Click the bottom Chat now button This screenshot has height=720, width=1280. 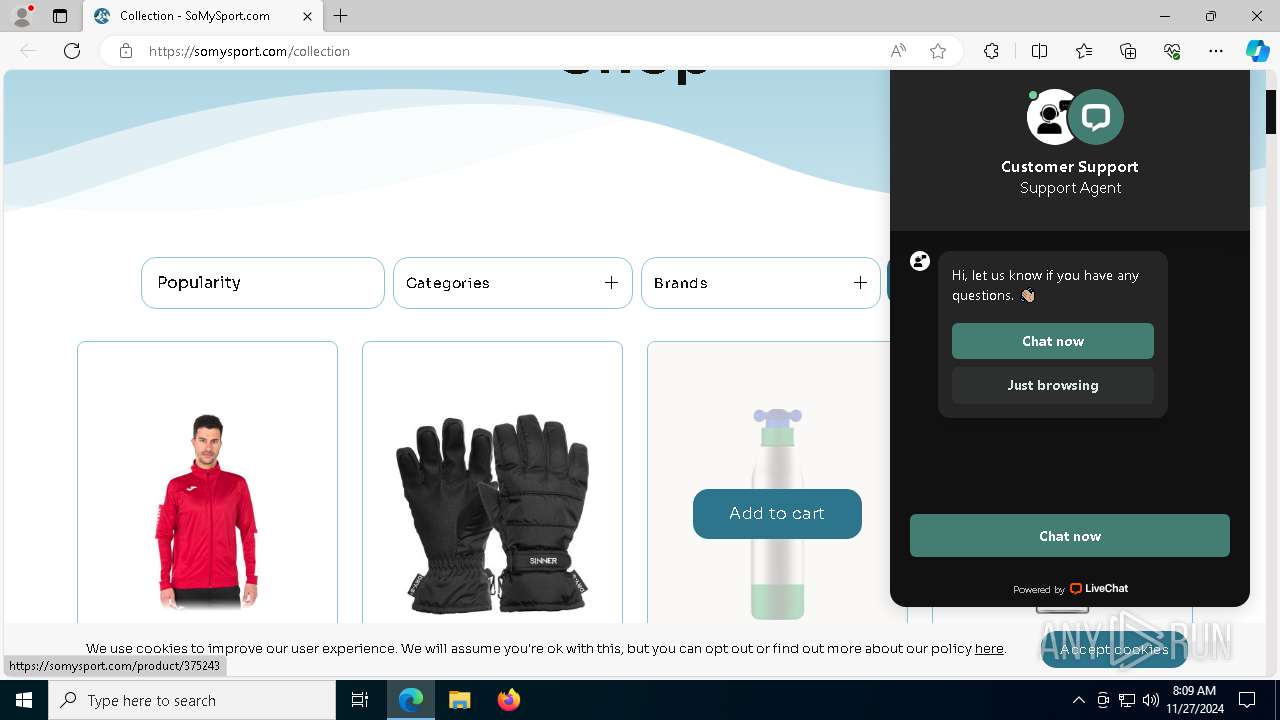(x=1070, y=536)
